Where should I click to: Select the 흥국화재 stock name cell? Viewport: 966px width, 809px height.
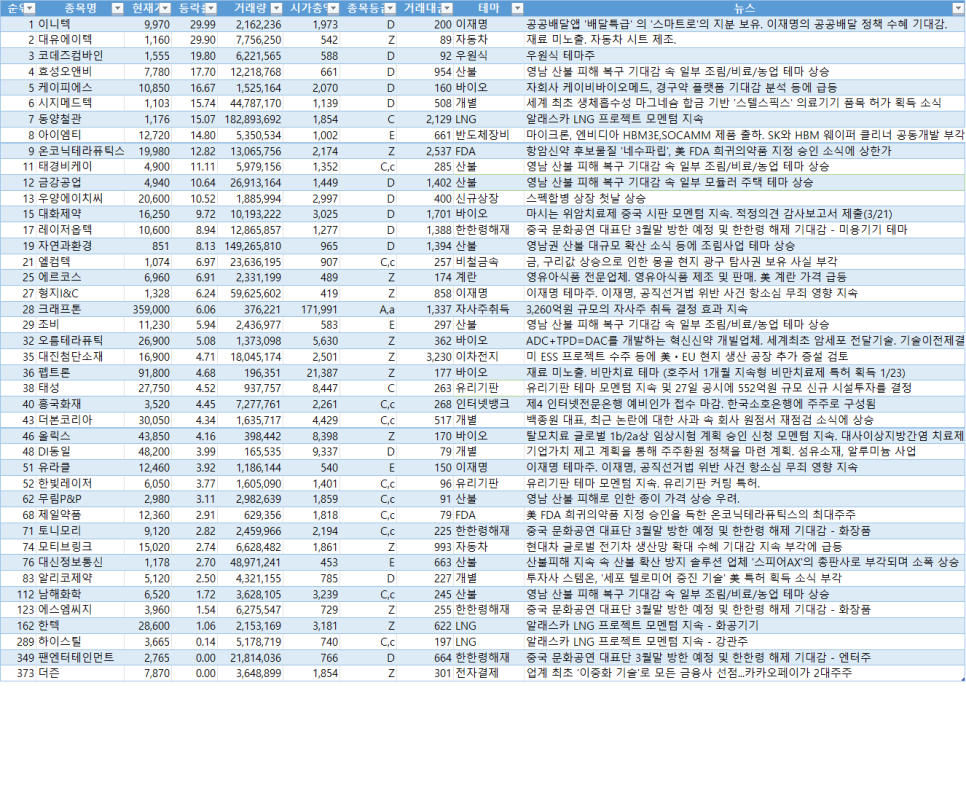80,404
